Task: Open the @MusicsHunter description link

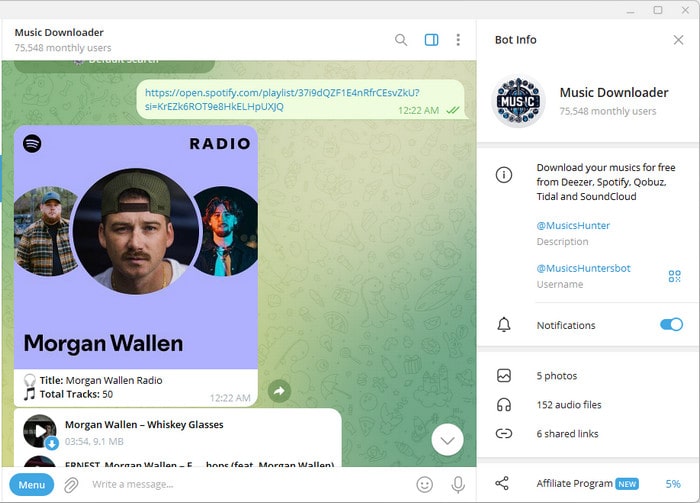Action: [573, 226]
